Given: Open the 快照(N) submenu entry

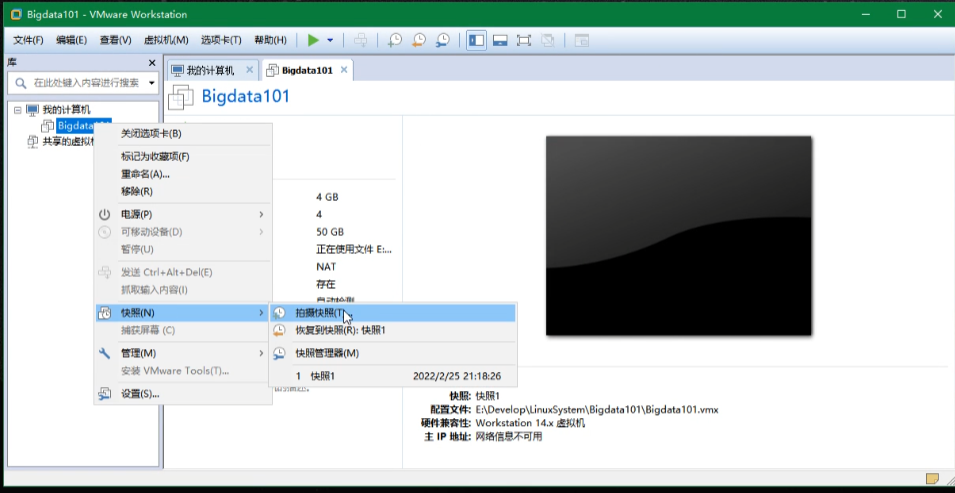Looking at the screenshot, I should coord(183,313).
